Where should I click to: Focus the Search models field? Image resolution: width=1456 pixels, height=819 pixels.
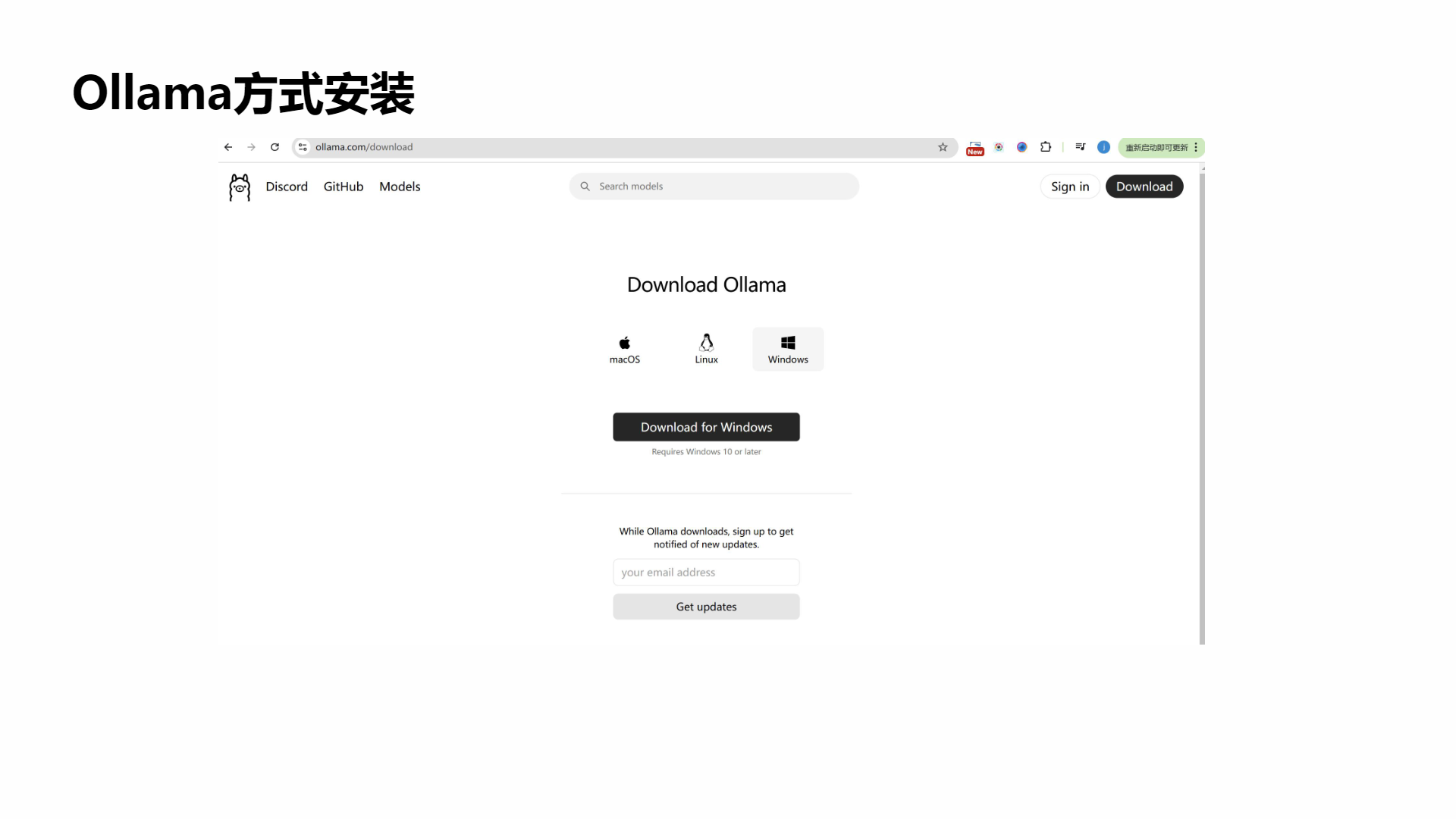[714, 187]
